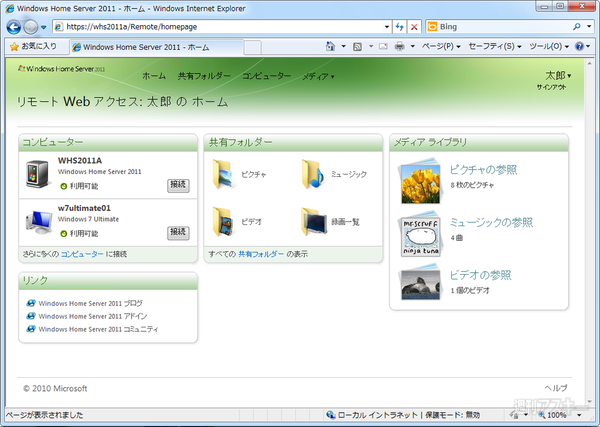Open Windows Home Server 2011 コミュニティ link

coord(98,329)
